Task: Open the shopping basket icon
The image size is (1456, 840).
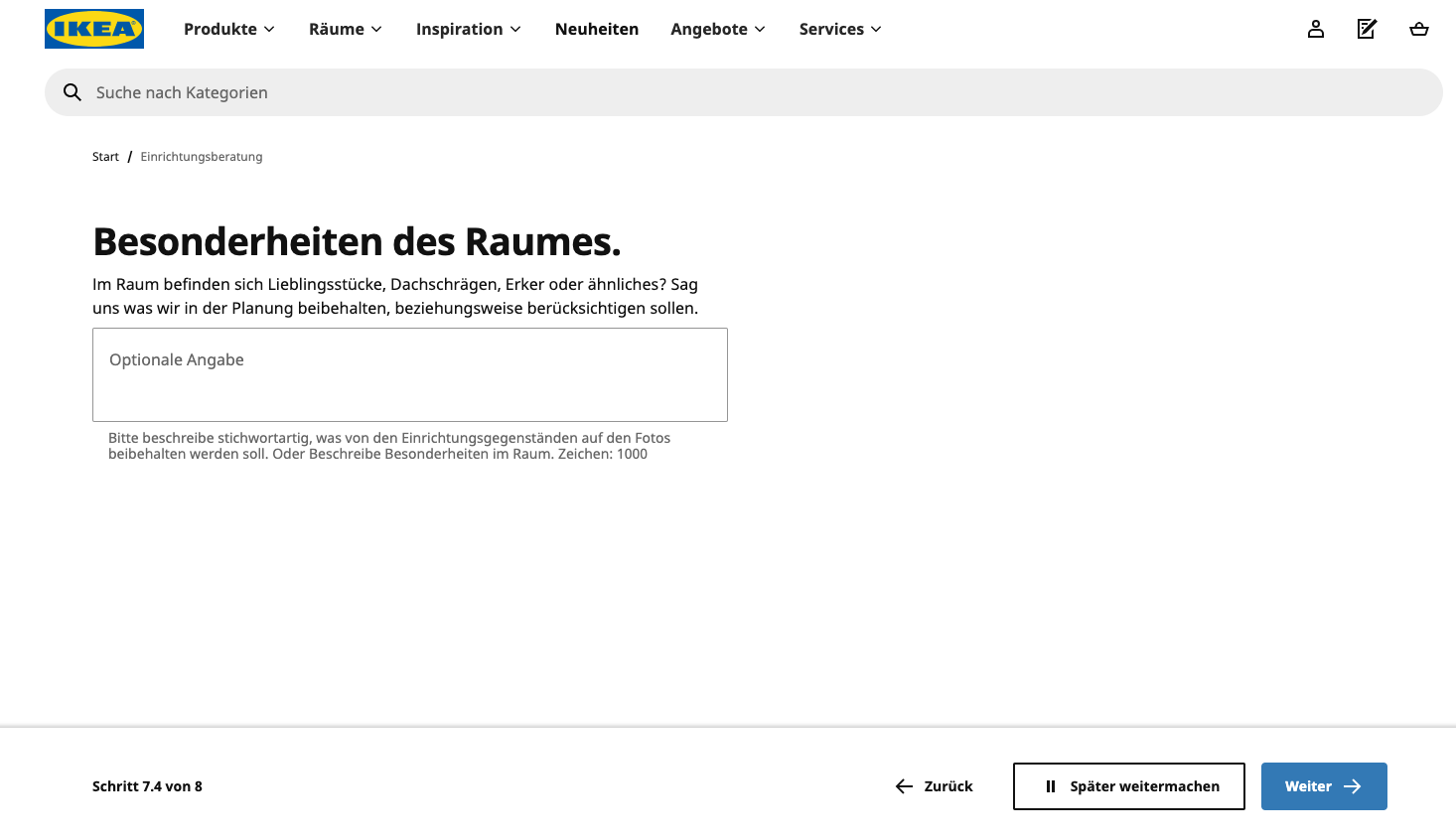Action: click(x=1419, y=29)
